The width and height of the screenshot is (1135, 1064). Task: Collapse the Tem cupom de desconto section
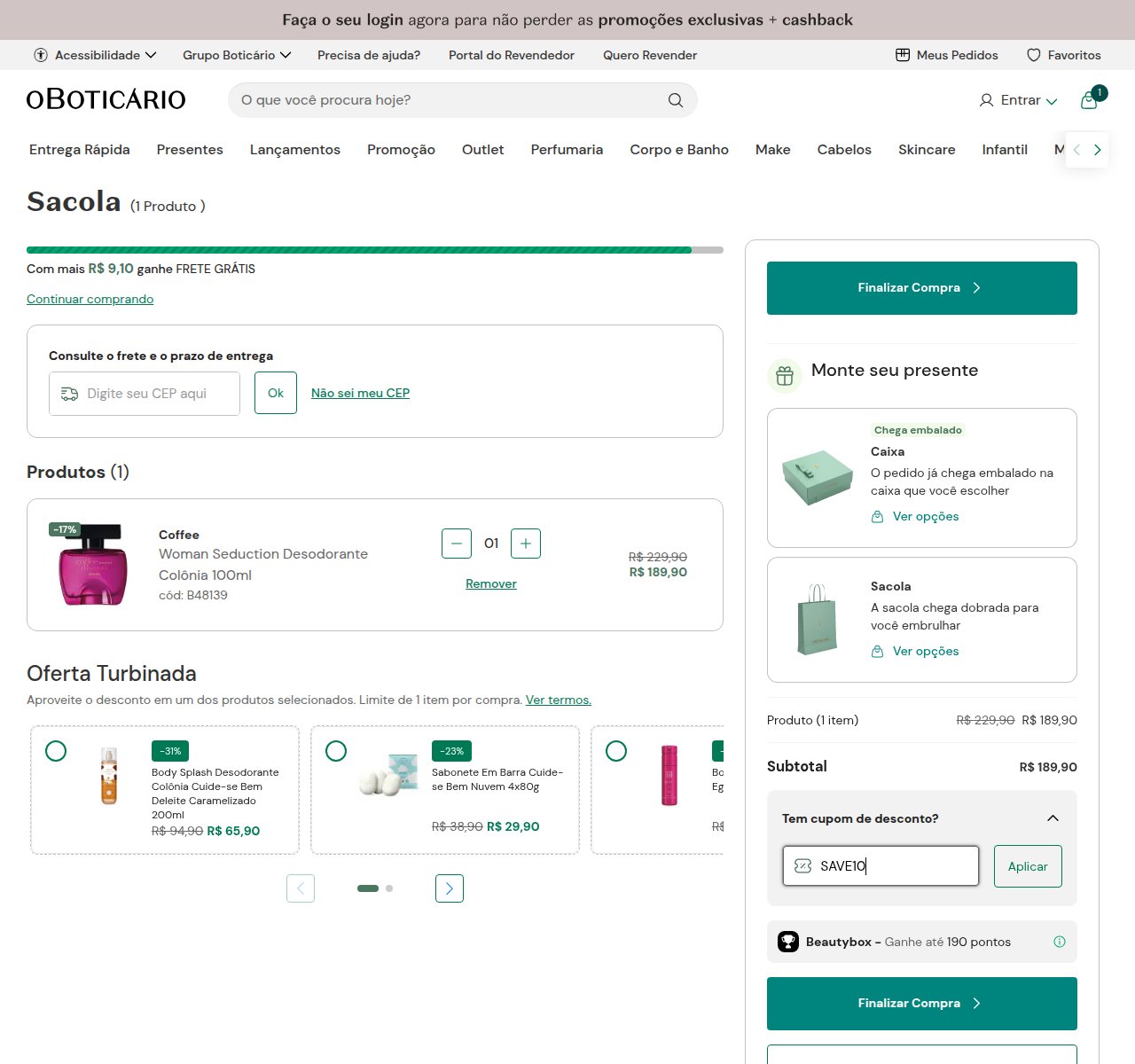1053,818
